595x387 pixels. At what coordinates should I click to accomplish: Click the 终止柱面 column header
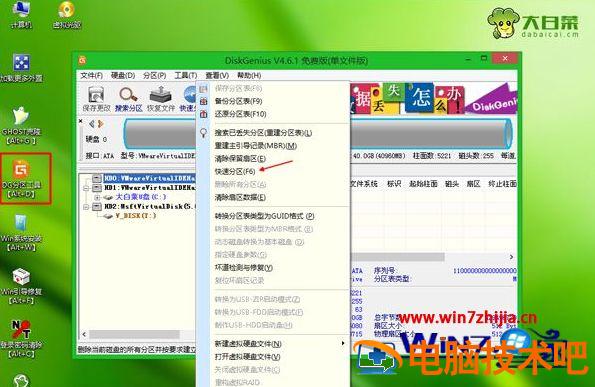tap(502, 184)
